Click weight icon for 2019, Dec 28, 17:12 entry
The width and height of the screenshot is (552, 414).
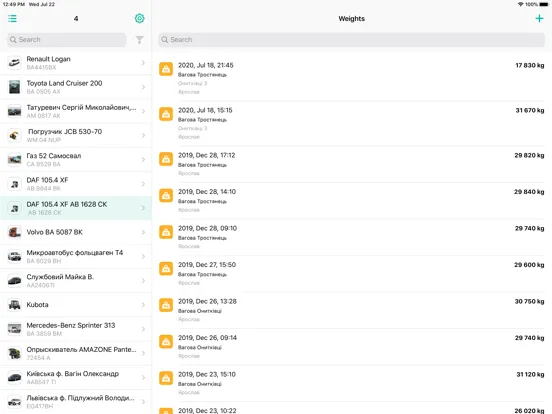pos(166,159)
